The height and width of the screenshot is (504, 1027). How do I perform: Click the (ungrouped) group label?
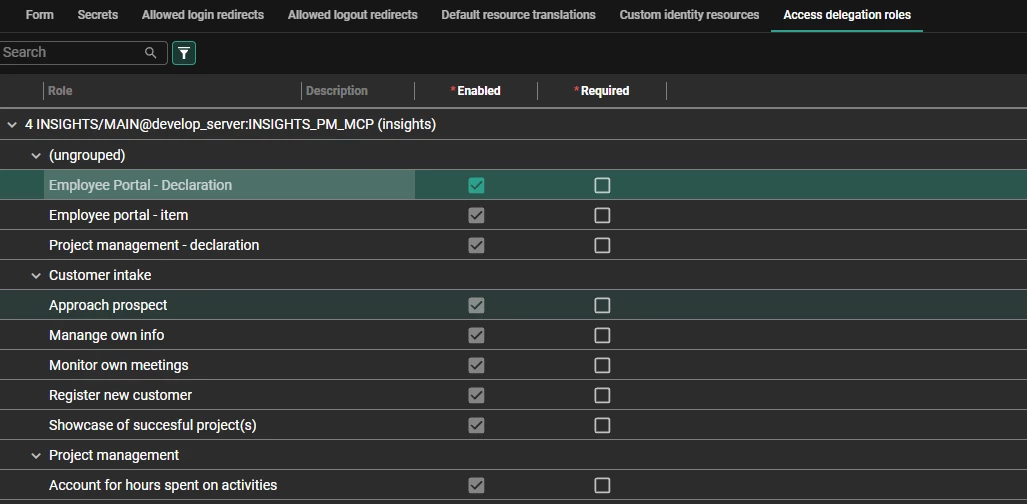(87, 155)
